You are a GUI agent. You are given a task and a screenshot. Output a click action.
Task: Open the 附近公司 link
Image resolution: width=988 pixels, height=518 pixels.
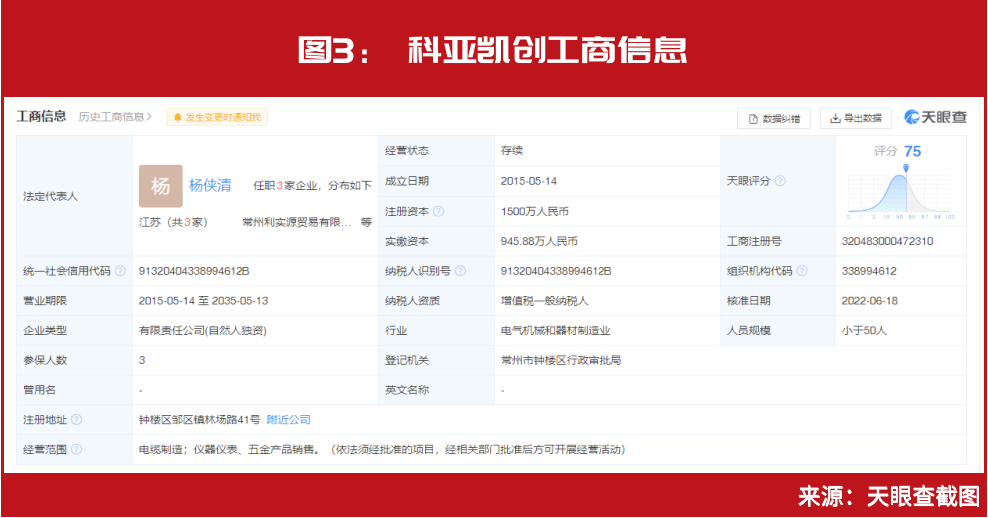tap(289, 420)
